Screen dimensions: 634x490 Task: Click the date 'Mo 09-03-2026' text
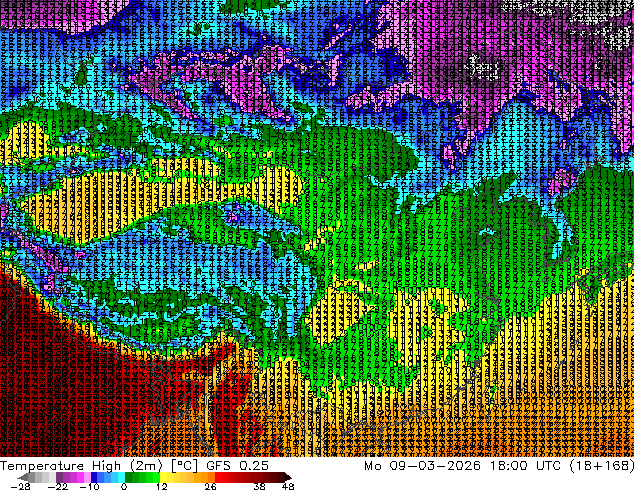(x=423, y=466)
